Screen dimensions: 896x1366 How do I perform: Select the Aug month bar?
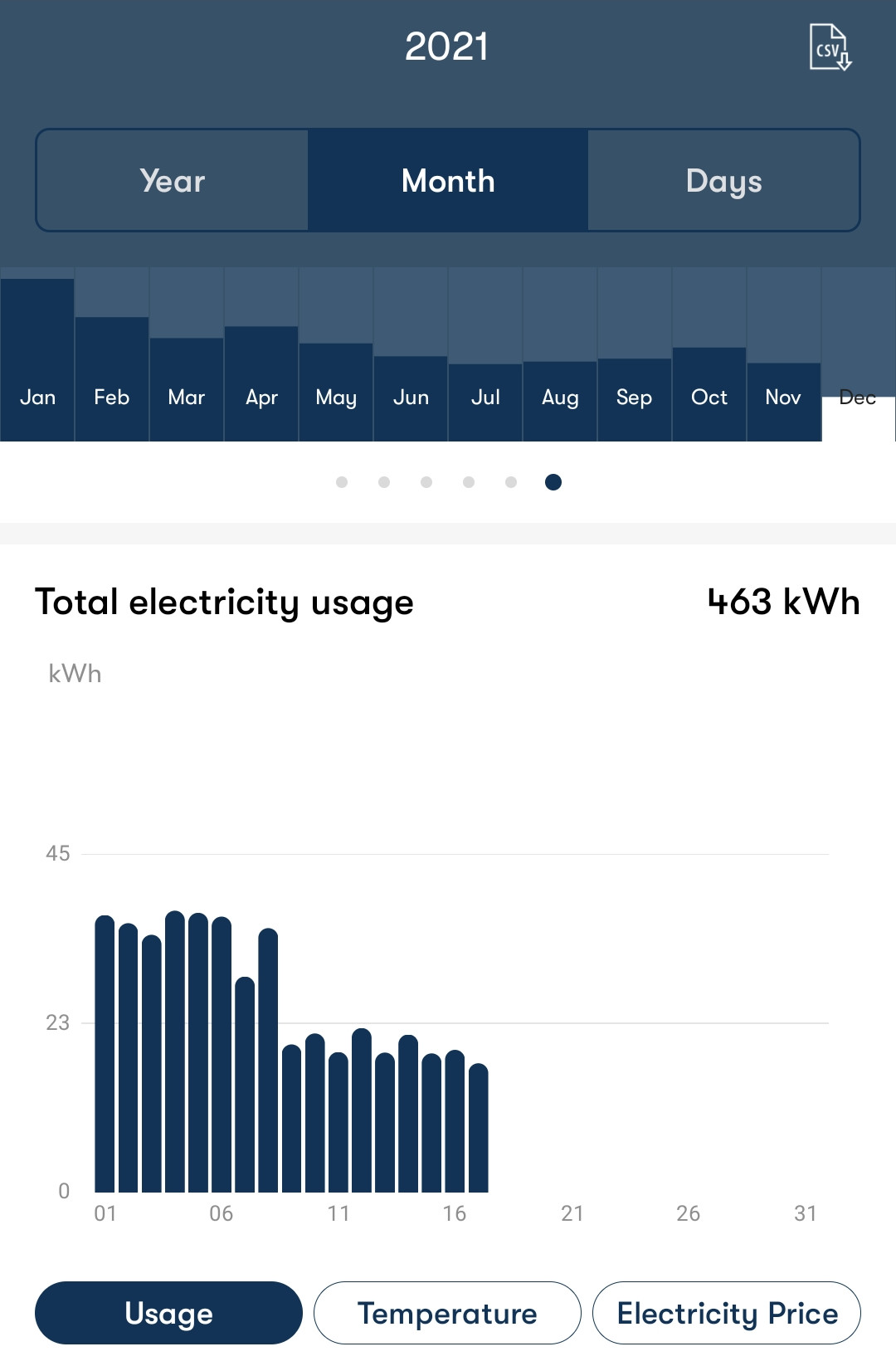pyautogui.click(x=560, y=400)
